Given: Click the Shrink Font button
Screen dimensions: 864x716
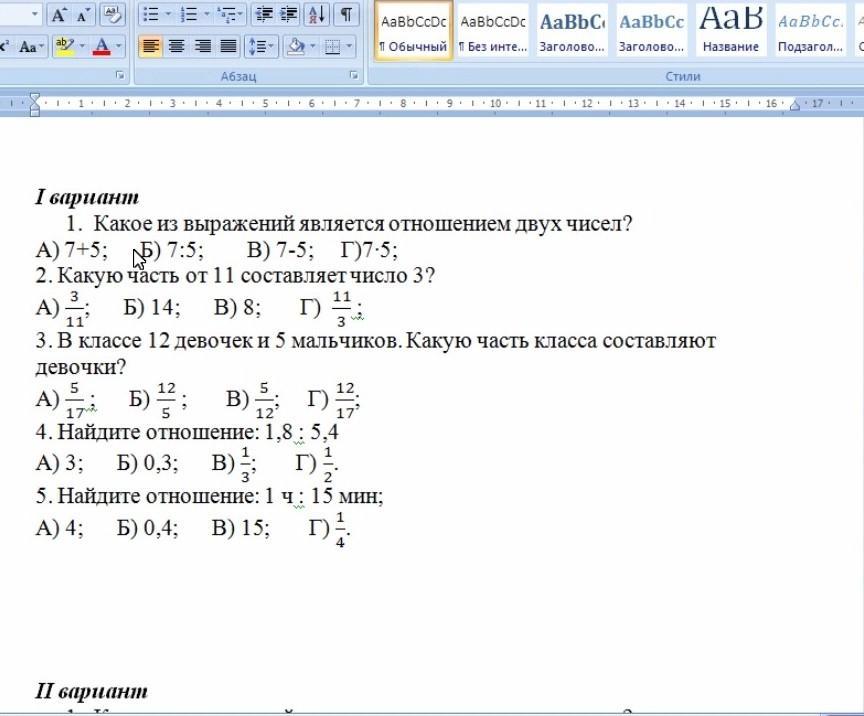Looking at the screenshot, I should coord(83,15).
